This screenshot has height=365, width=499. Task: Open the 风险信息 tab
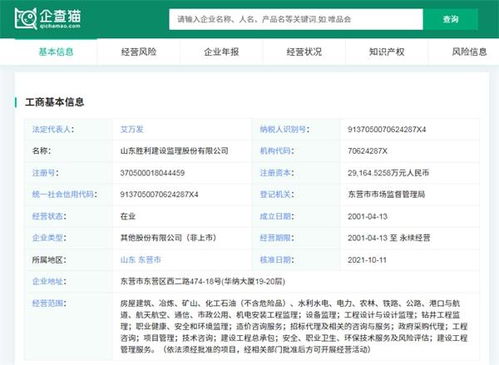click(469, 52)
